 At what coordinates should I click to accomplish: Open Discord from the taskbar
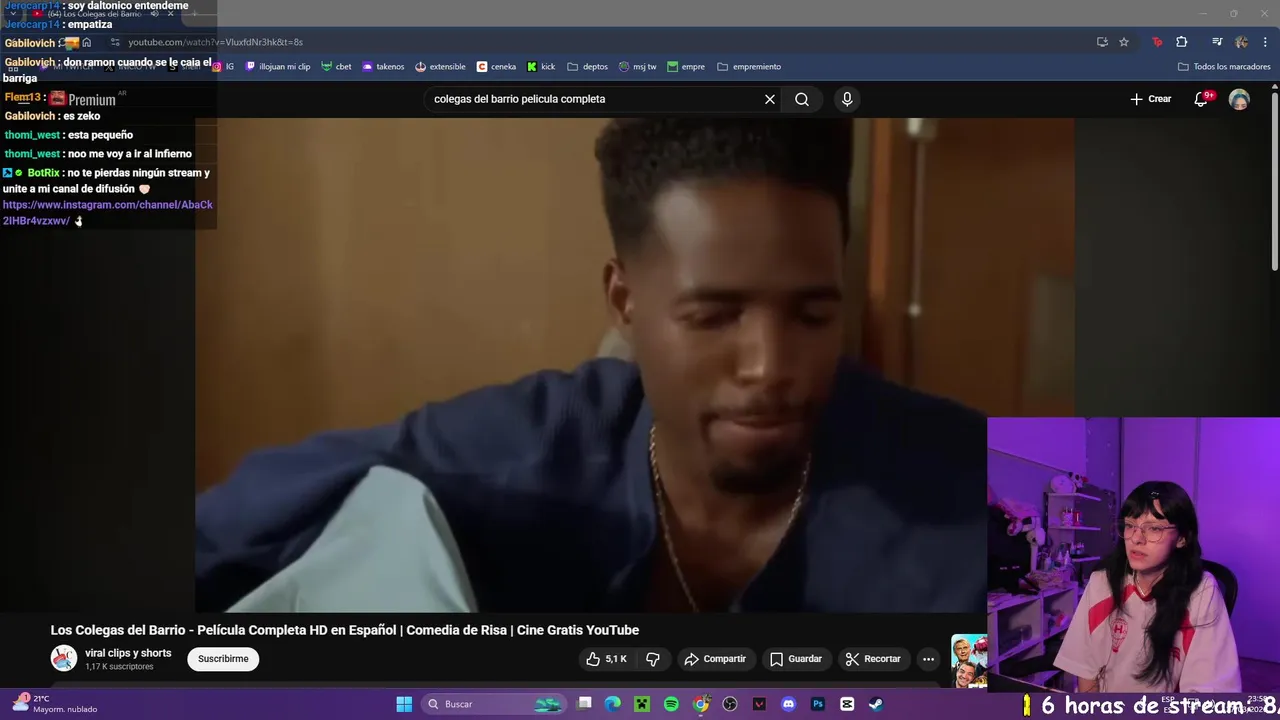point(788,704)
